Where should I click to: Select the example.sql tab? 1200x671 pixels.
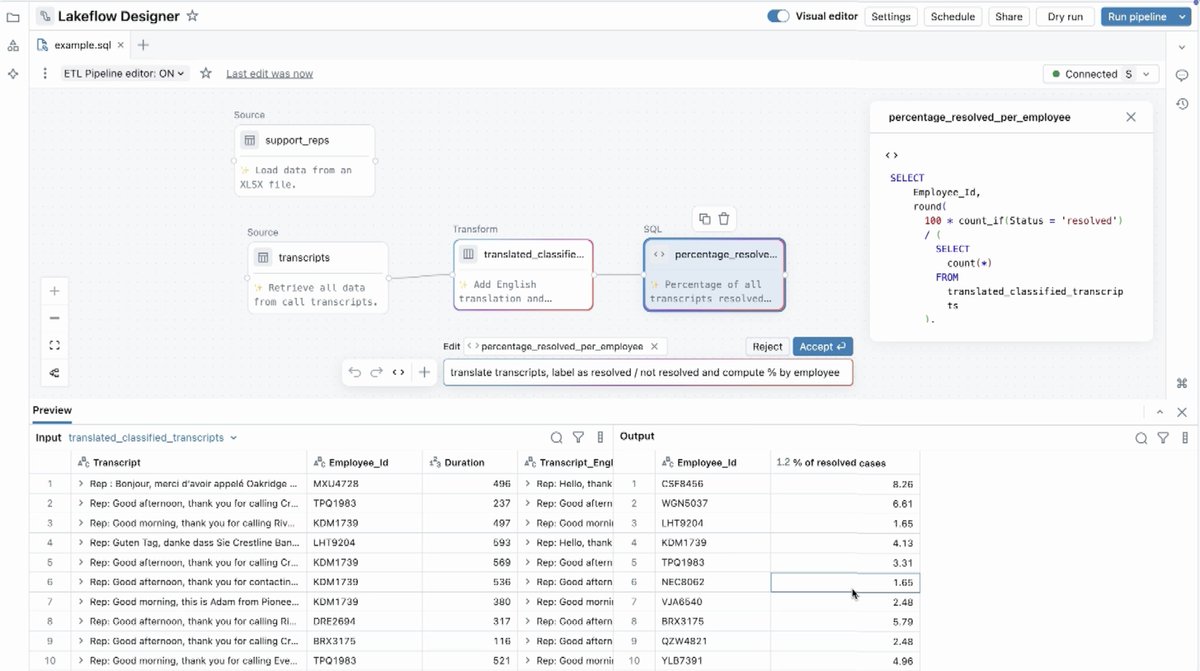[x=81, y=45]
